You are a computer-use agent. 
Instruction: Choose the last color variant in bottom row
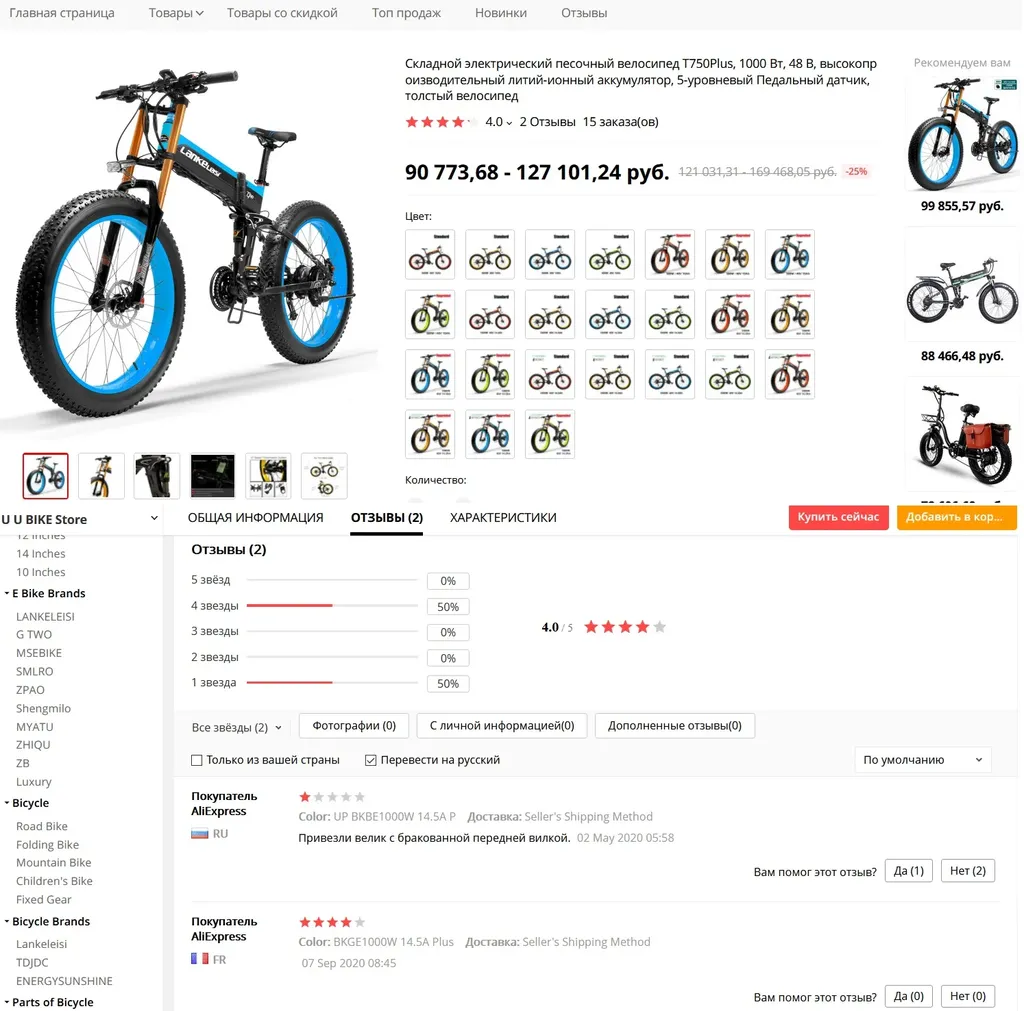pos(550,434)
